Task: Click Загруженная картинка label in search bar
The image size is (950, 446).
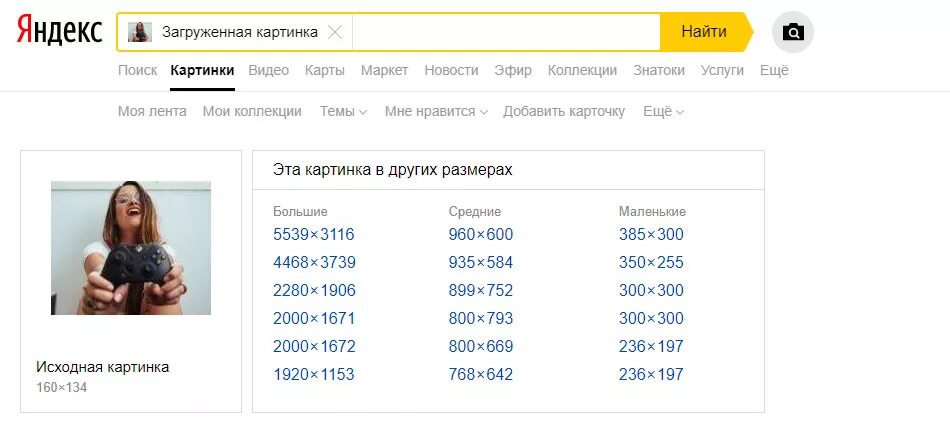Action: (240, 32)
